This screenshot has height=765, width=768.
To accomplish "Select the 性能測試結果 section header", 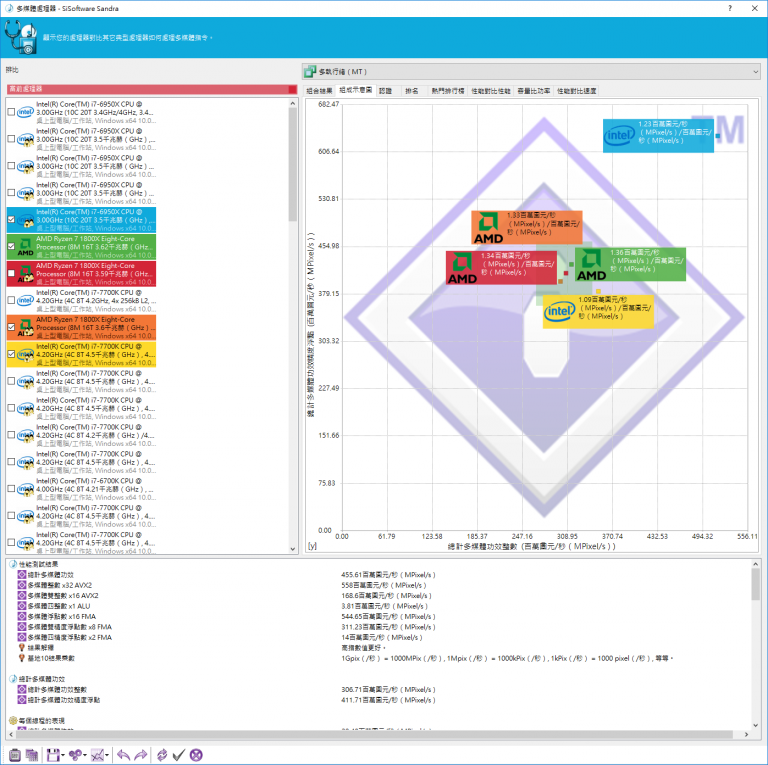I will click(x=38, y=564).
